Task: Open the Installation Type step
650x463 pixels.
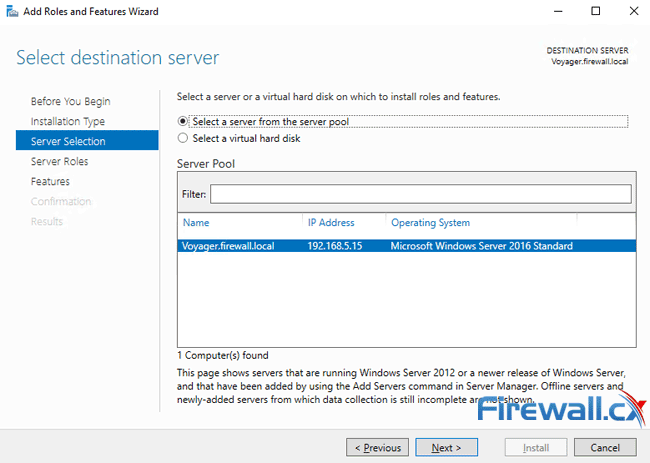Action: click(x=68, y=121)
